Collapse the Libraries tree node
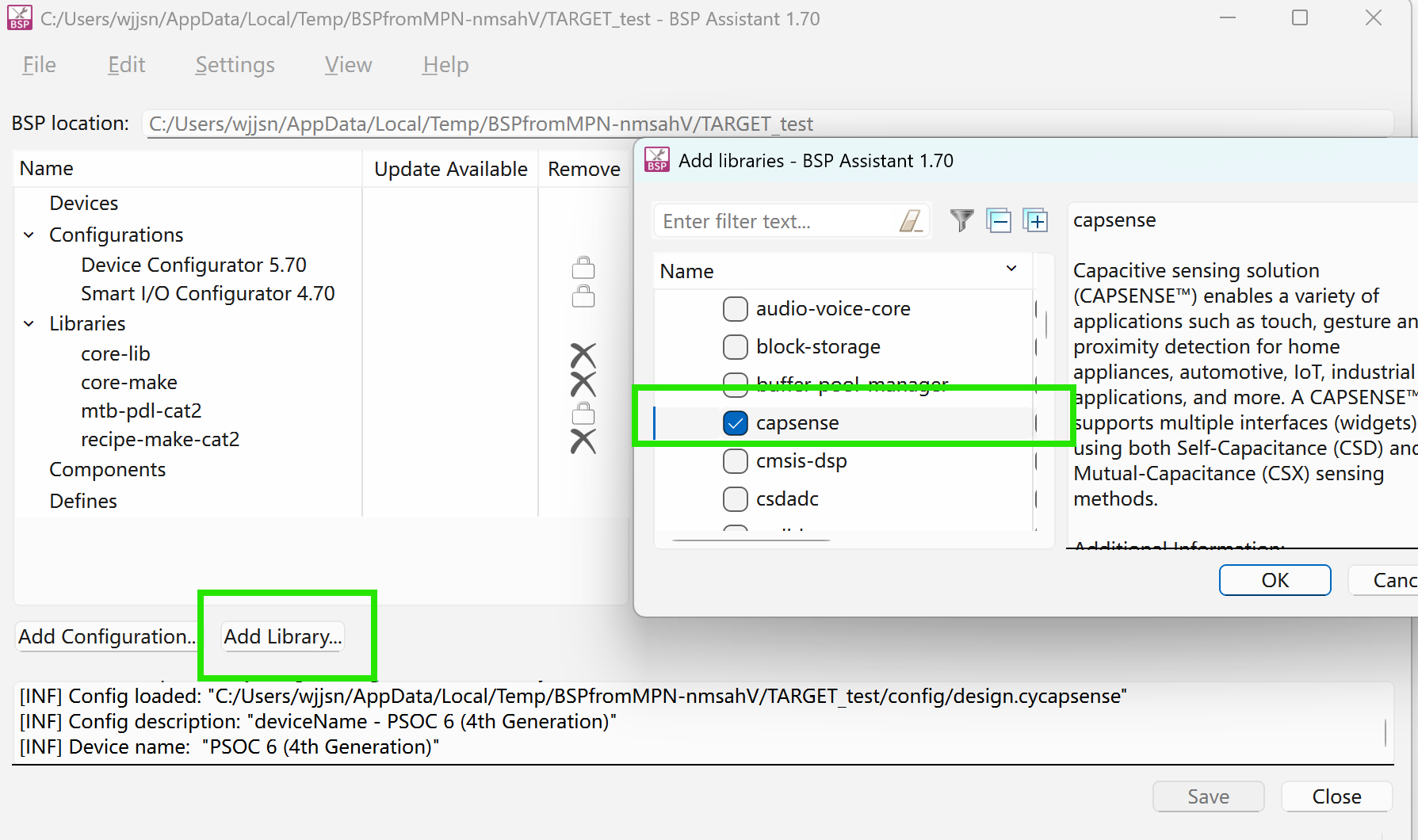This screenshot has height=840, width=1418. pos(29,324)
